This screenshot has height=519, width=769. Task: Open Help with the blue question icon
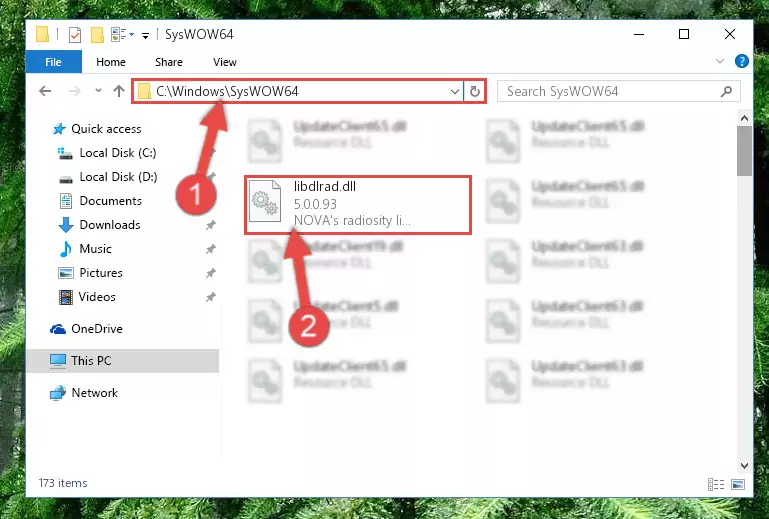tap(742, 61)
